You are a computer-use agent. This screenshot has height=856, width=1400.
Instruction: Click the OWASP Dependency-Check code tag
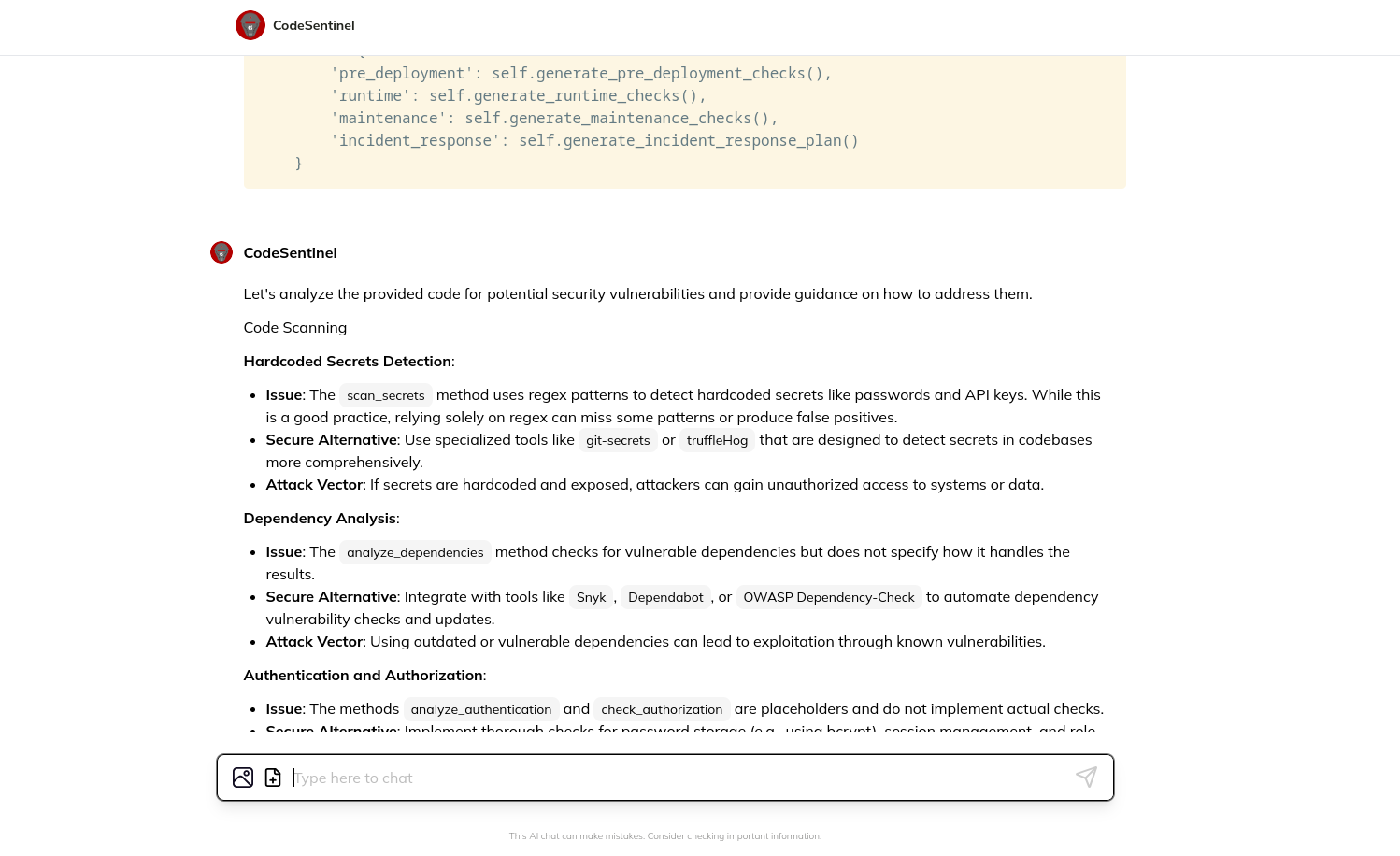829,597
